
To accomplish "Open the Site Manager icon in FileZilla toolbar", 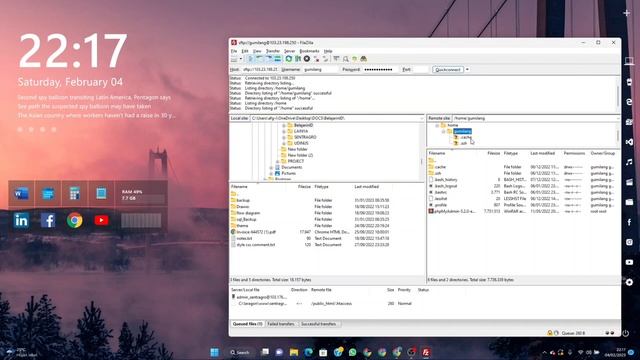I will [x=234, y=59].
